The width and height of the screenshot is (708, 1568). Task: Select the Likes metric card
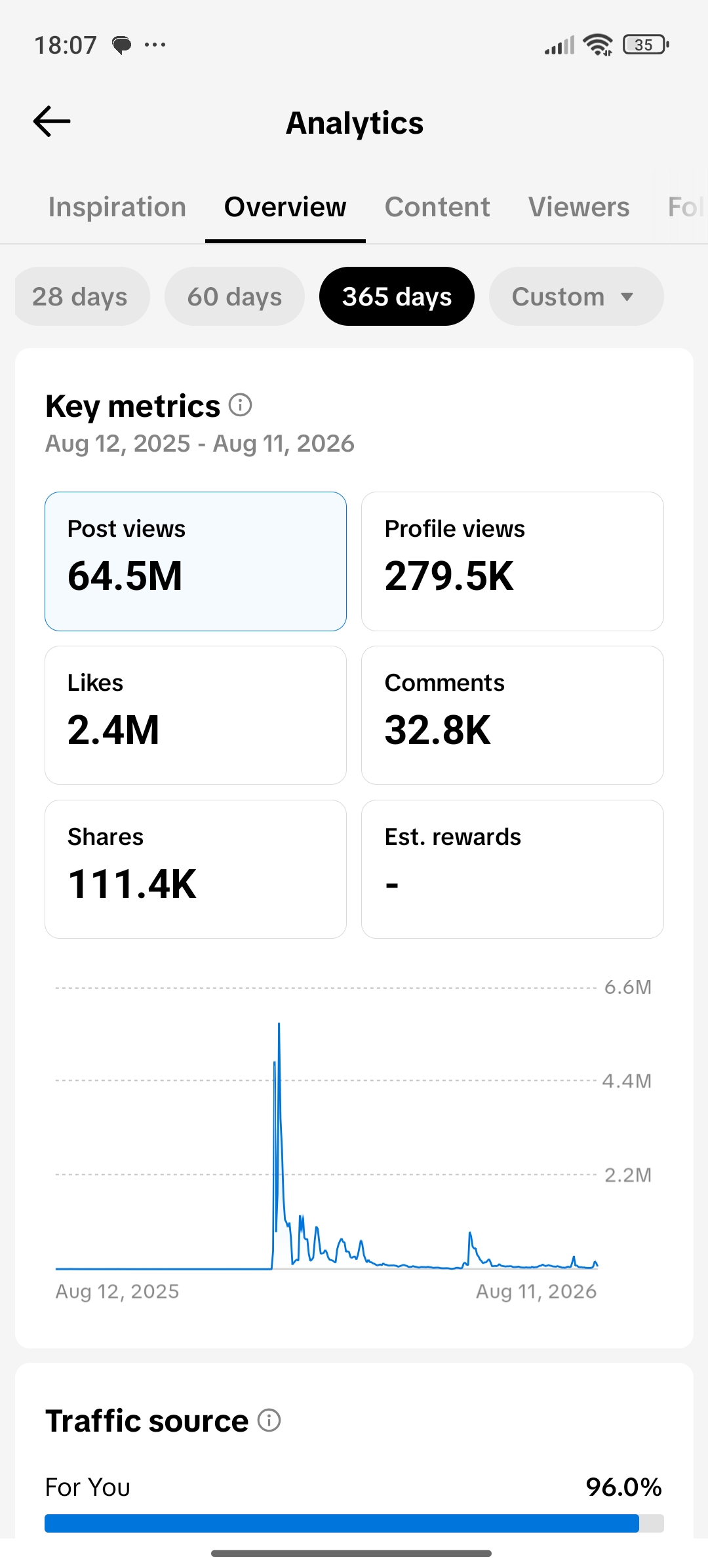(195, 715)
